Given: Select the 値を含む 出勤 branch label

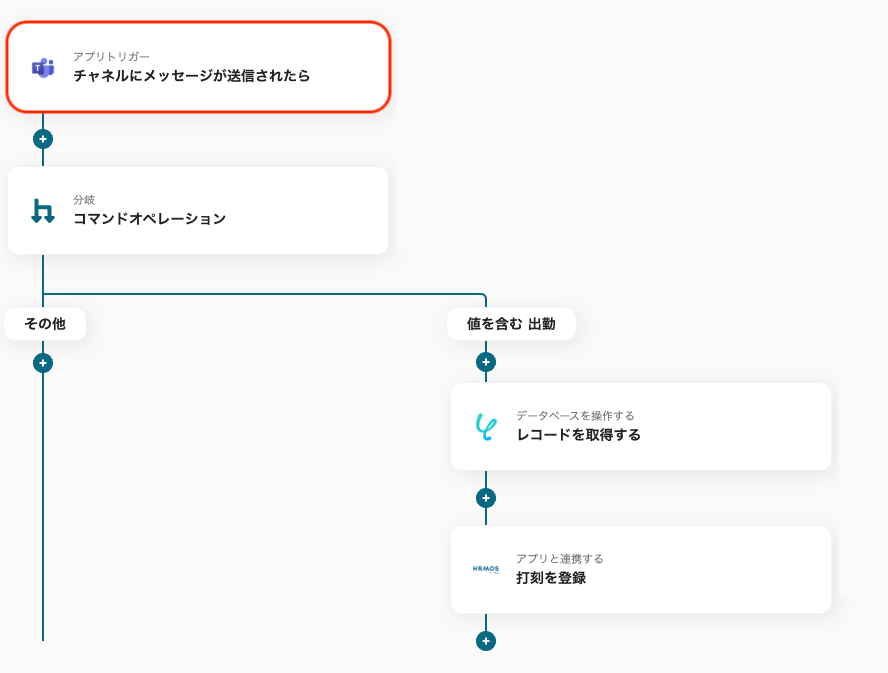Looking at the screenshot, I should [511, 324].
